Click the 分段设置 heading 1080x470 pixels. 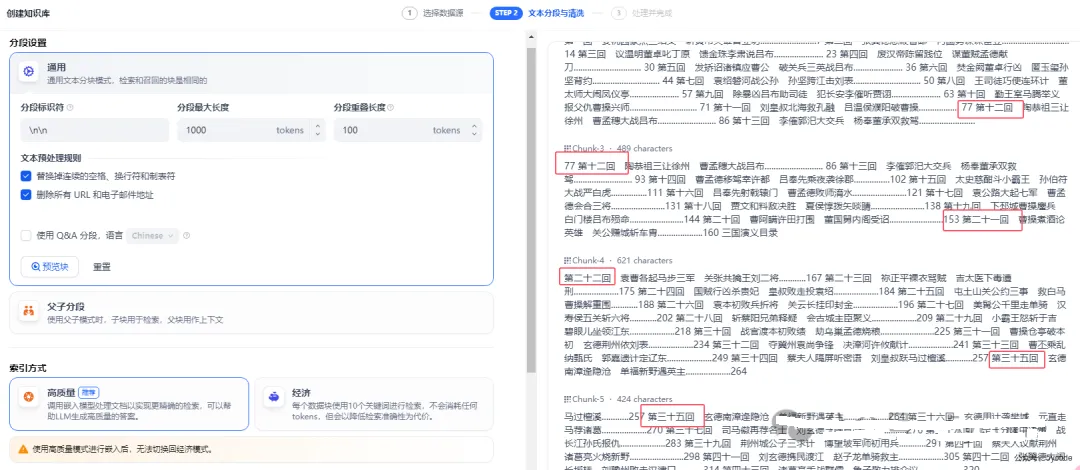pyautogui.click(x=28, y=43)
